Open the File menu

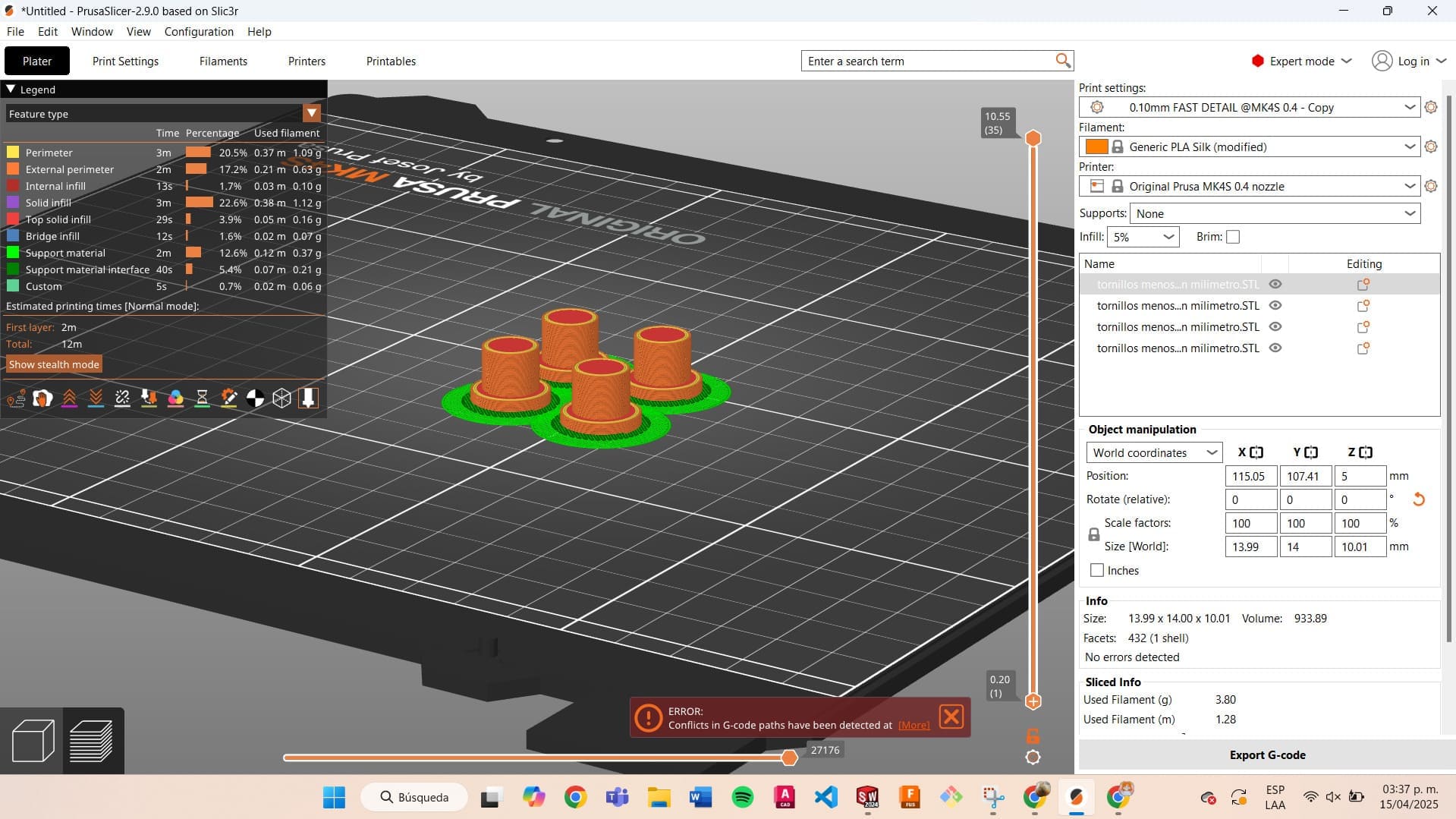coord(15,31)
